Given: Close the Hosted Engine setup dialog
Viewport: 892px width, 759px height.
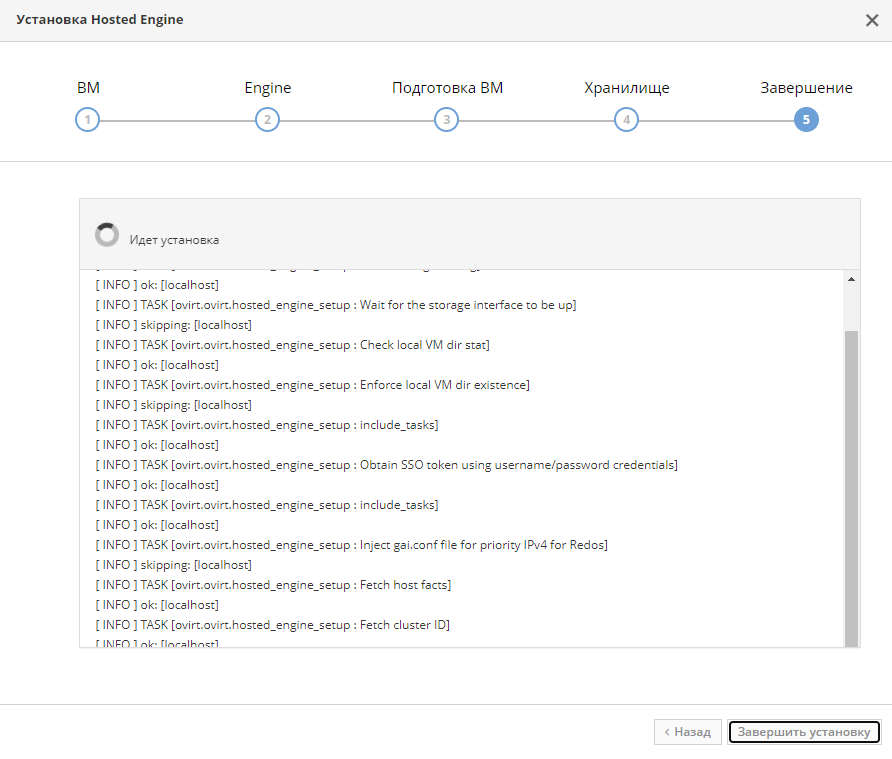Looking at the screenshot, I should tap(872, 20).
